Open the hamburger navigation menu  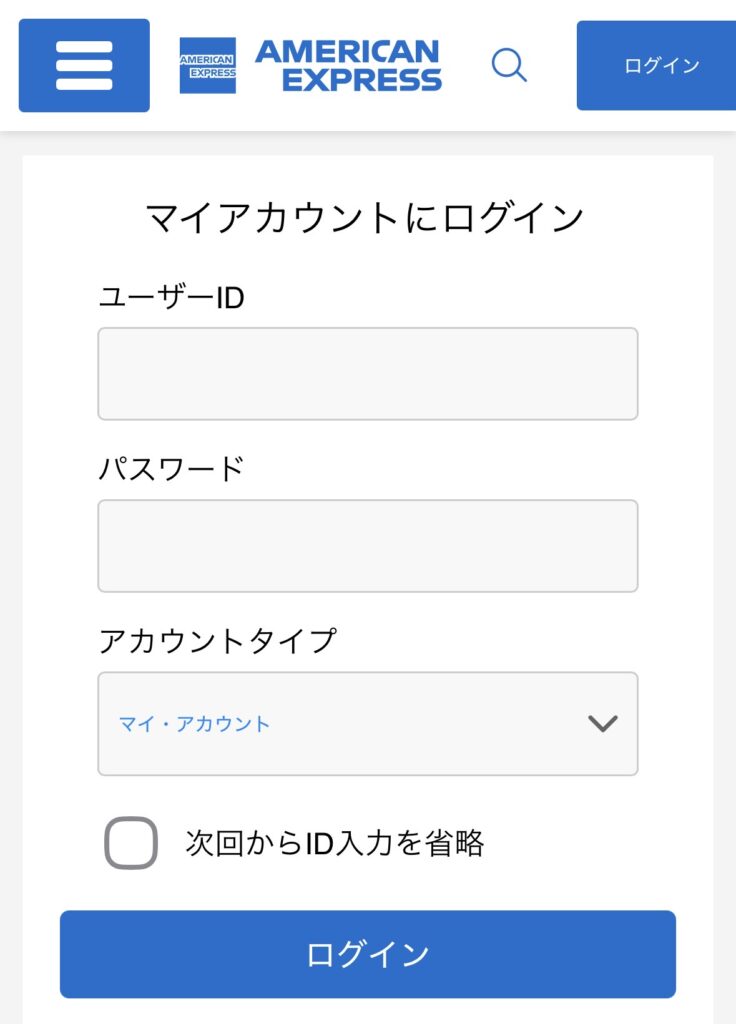point(84,66)
